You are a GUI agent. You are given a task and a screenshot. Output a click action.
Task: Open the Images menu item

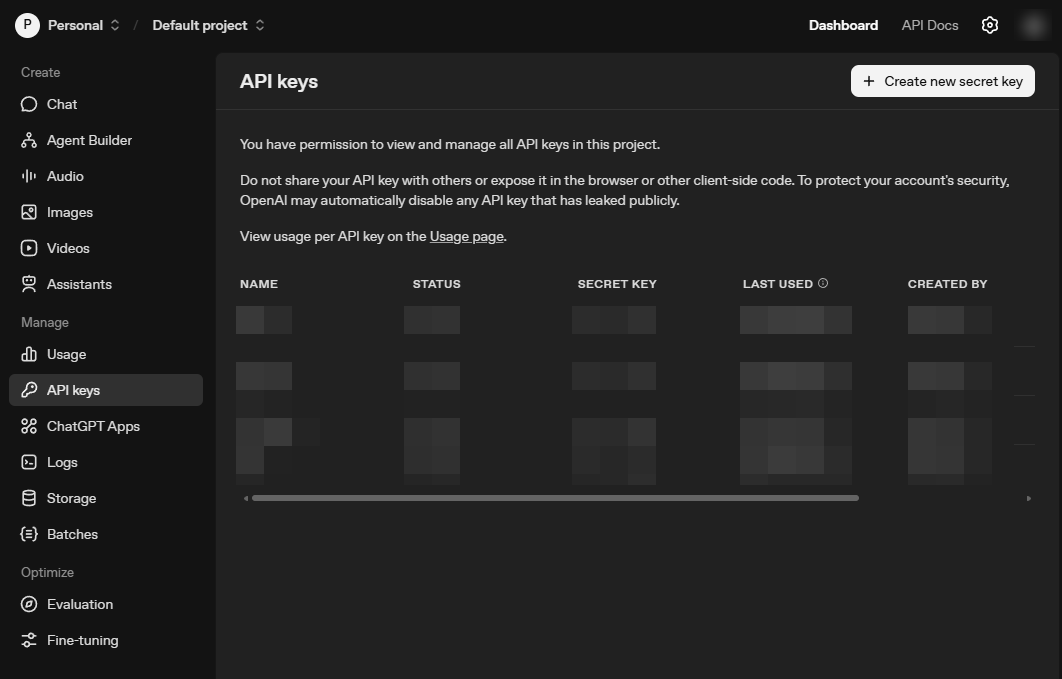click(106, 213)
